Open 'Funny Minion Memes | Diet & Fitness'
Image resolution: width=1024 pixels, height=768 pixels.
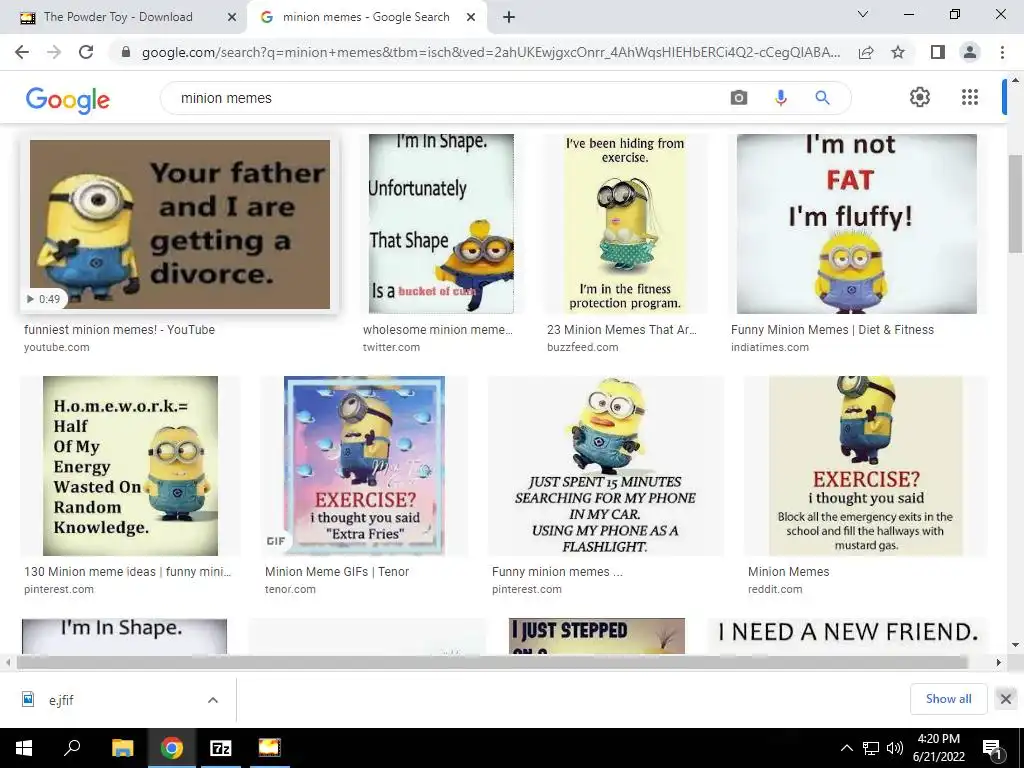(x=832, y=330)
